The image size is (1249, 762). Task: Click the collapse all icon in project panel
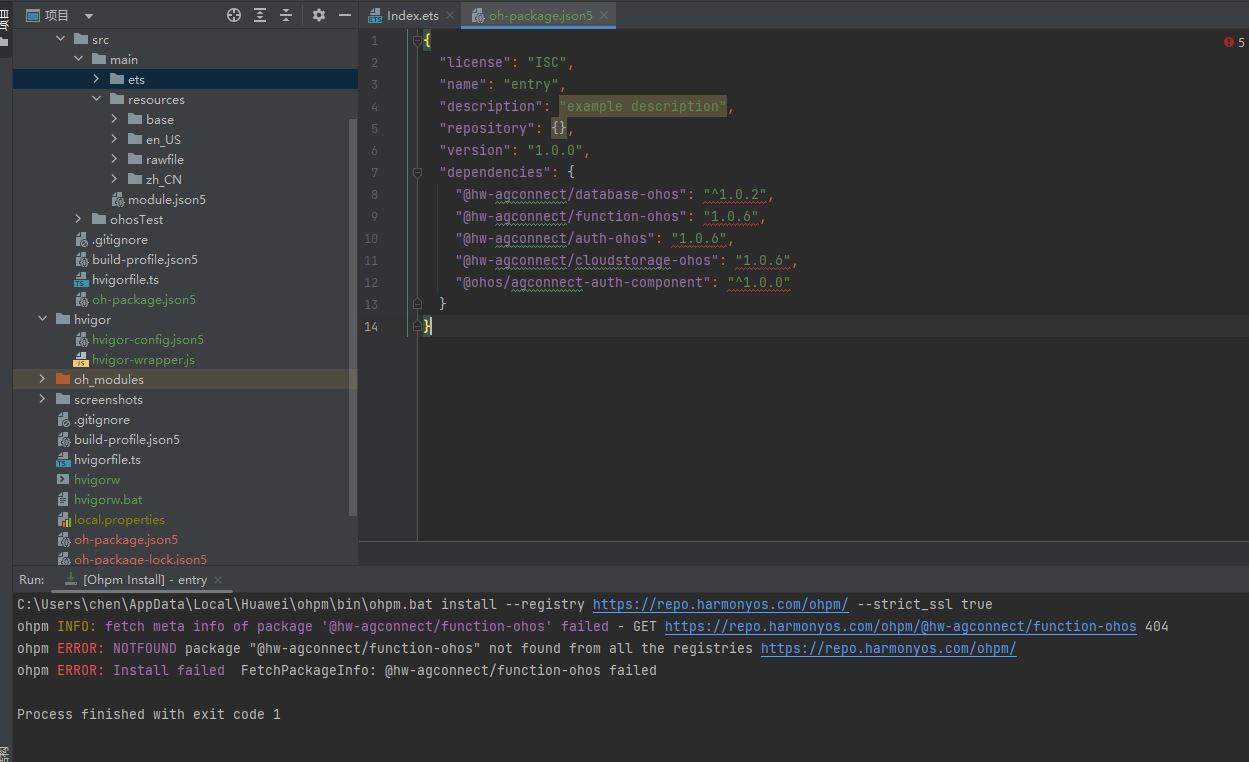tap(286, 15)
